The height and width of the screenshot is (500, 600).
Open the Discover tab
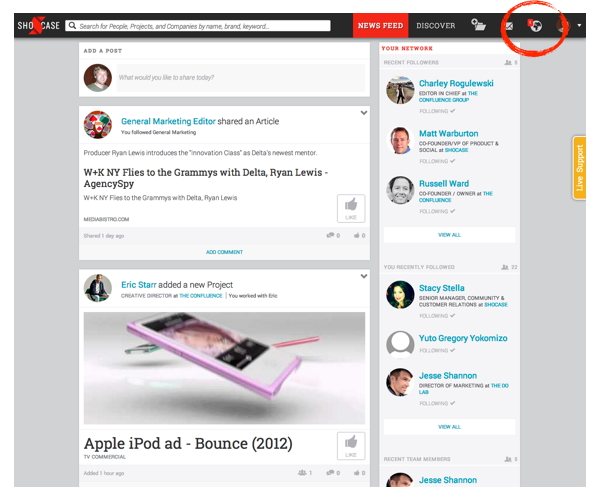click(x=436, y=26)
